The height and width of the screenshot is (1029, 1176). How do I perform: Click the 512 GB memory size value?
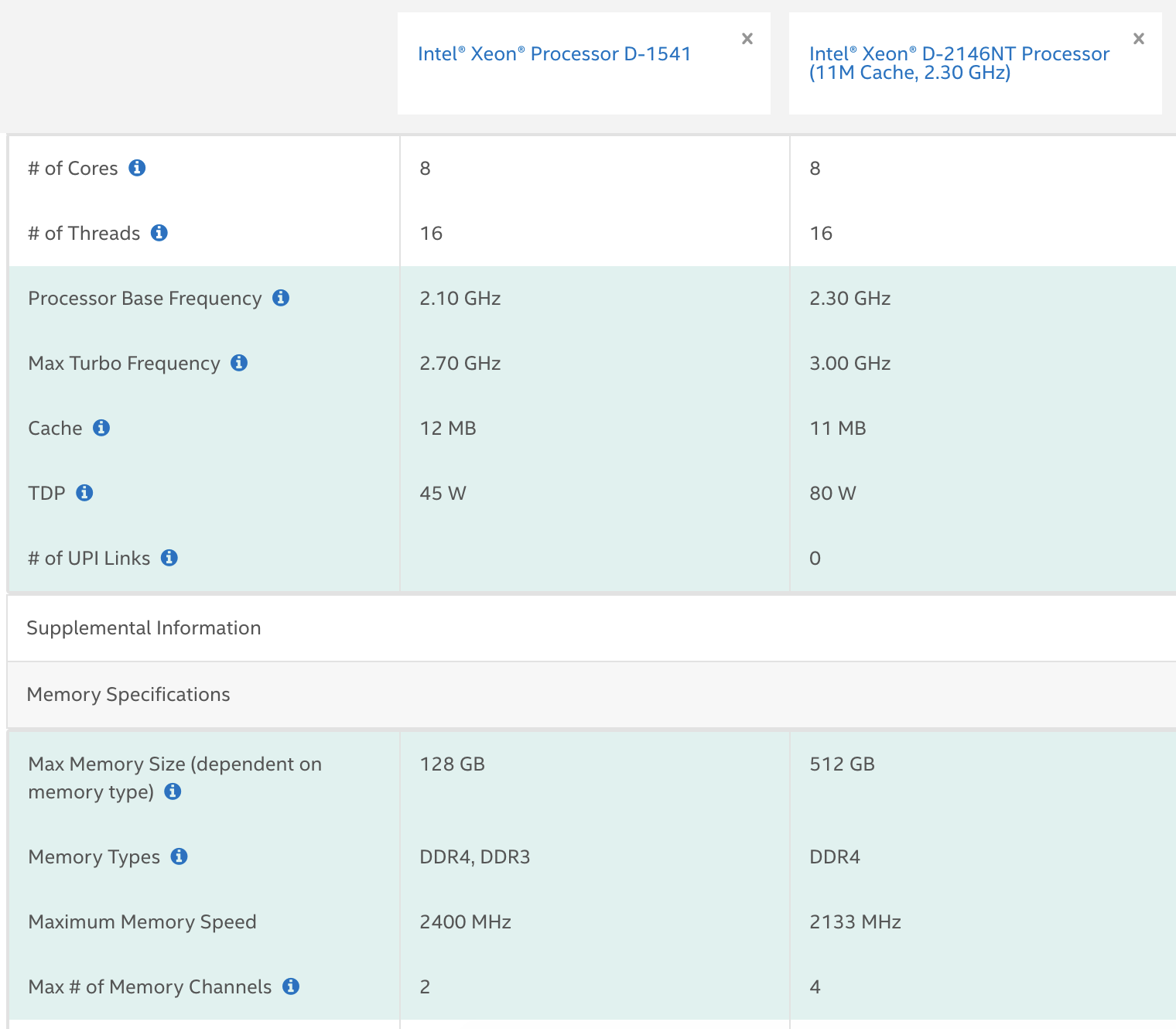tap(843, 764)
